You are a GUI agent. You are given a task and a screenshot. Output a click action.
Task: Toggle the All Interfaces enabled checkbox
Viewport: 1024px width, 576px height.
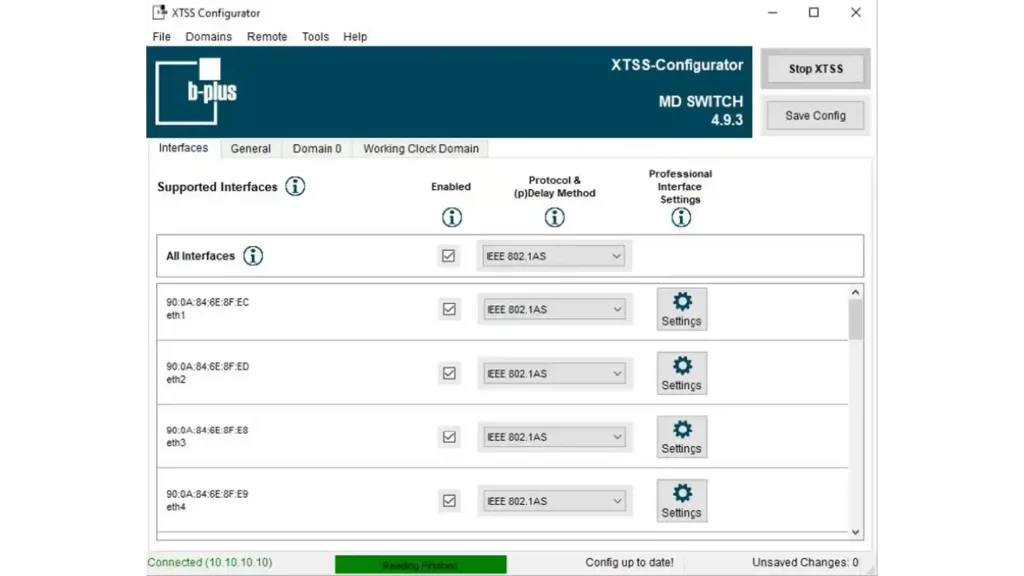coord(449,256)
